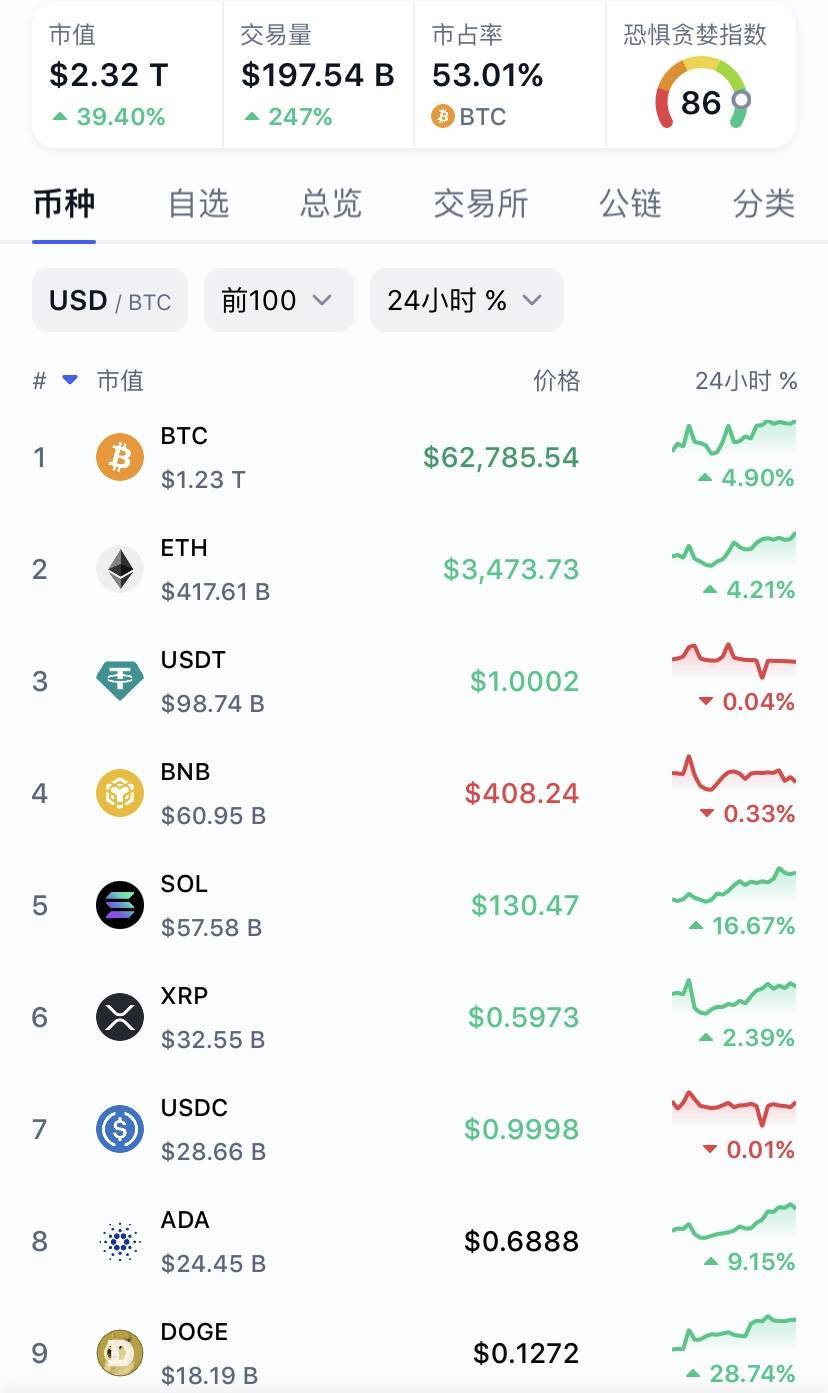This screenshot has width=828, height=1393.
Task: View the BTC 24-hour sparkline chart
Action: point(734,438)
